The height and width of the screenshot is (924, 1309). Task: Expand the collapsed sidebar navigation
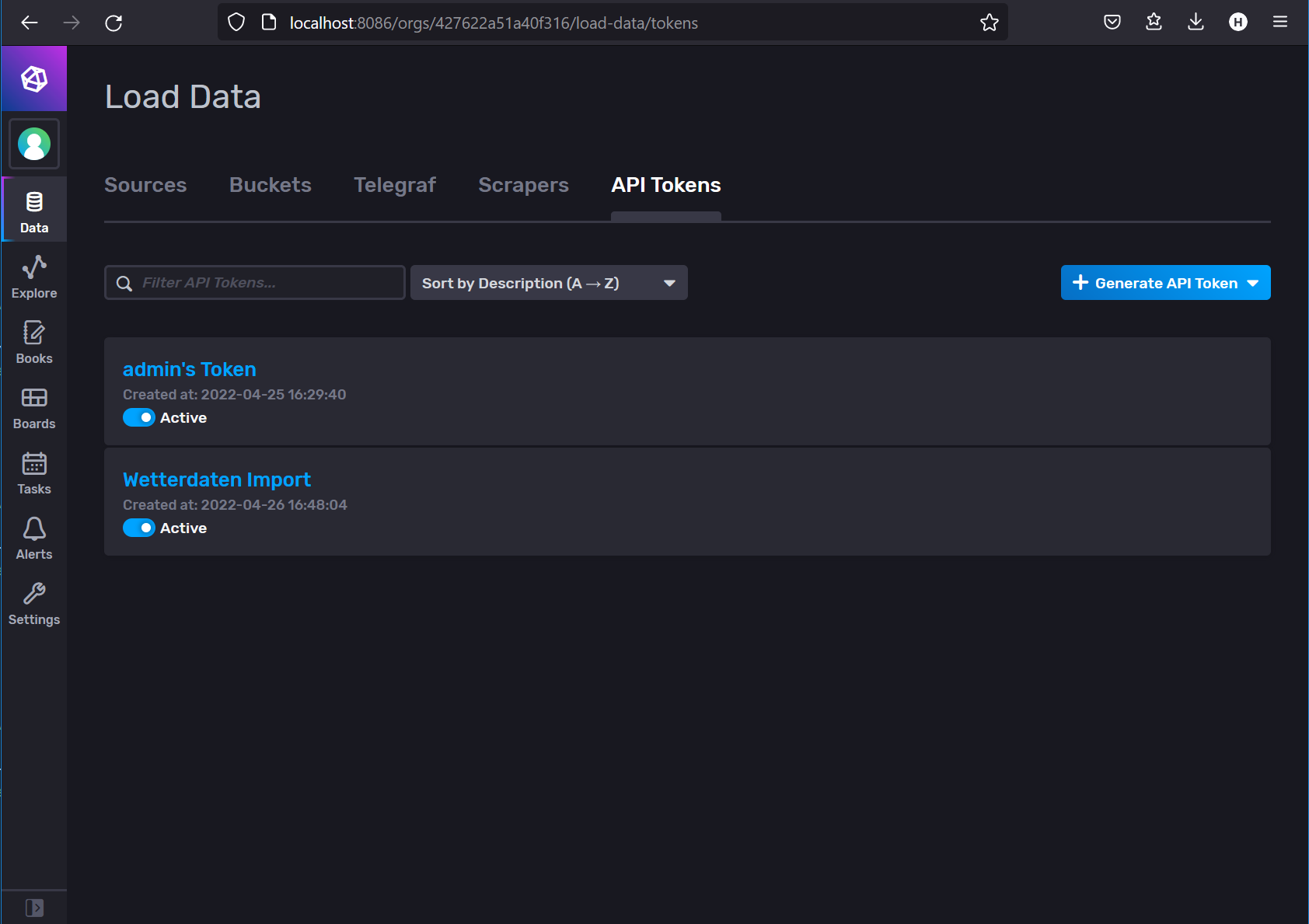click(x=34, y=907)
